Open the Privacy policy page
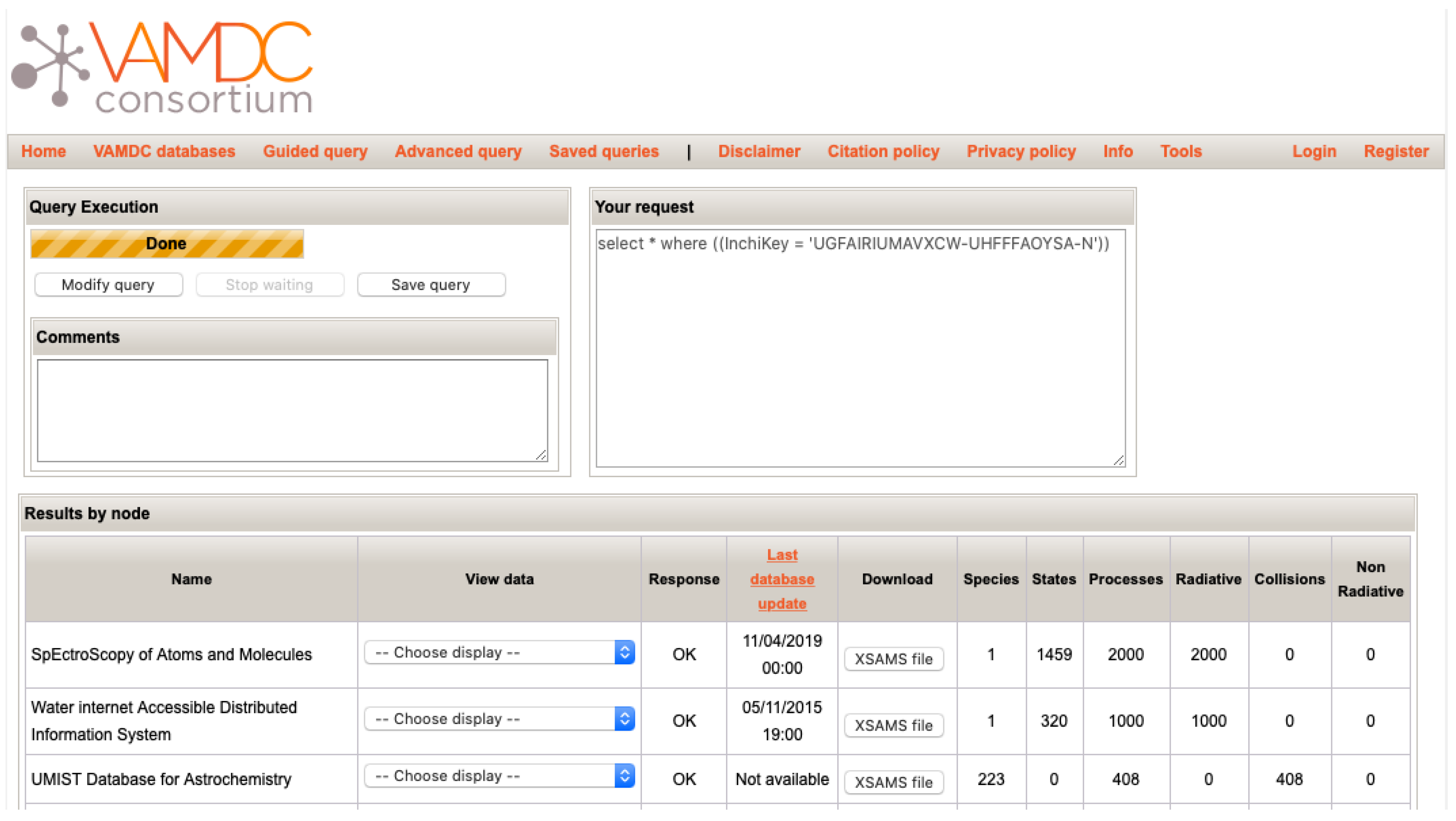The height and width of the screenshot is (821, 1456). pos(1021,151)
